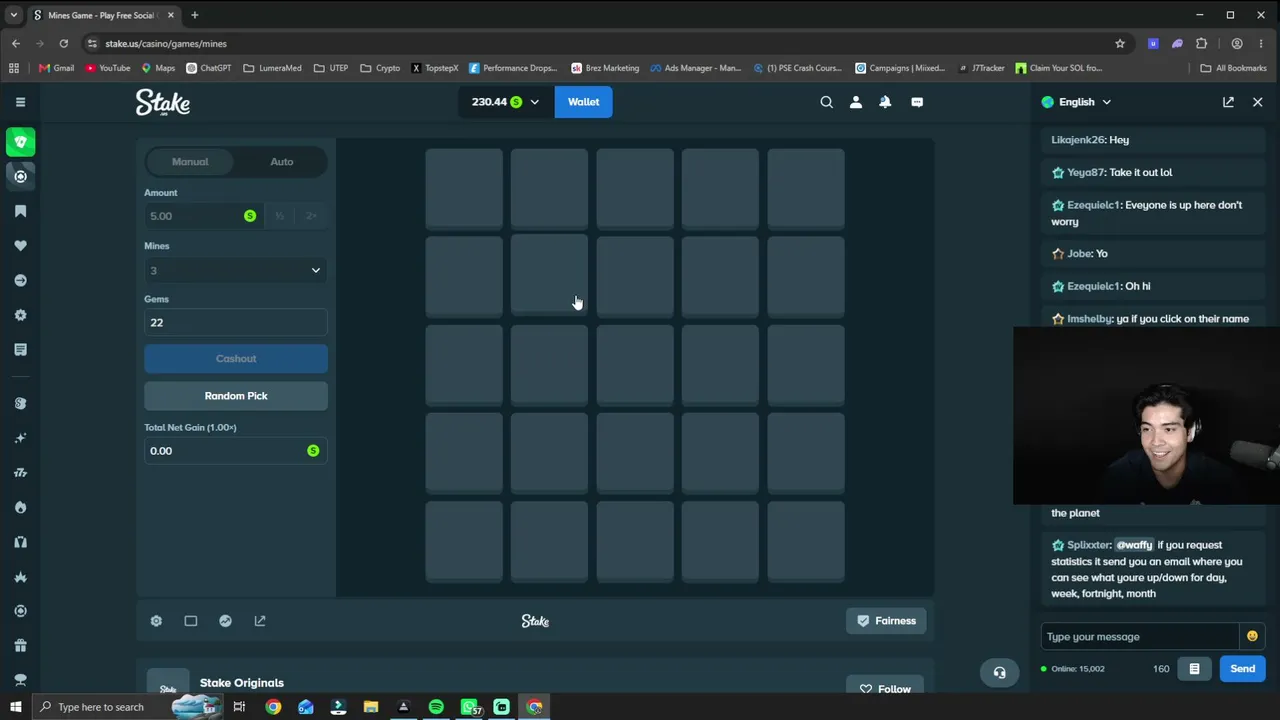1280x720 pixels.
Task: Open the Chrome extensions puzzle icon
Action: pyautogui.click(x=1202, y=44)
